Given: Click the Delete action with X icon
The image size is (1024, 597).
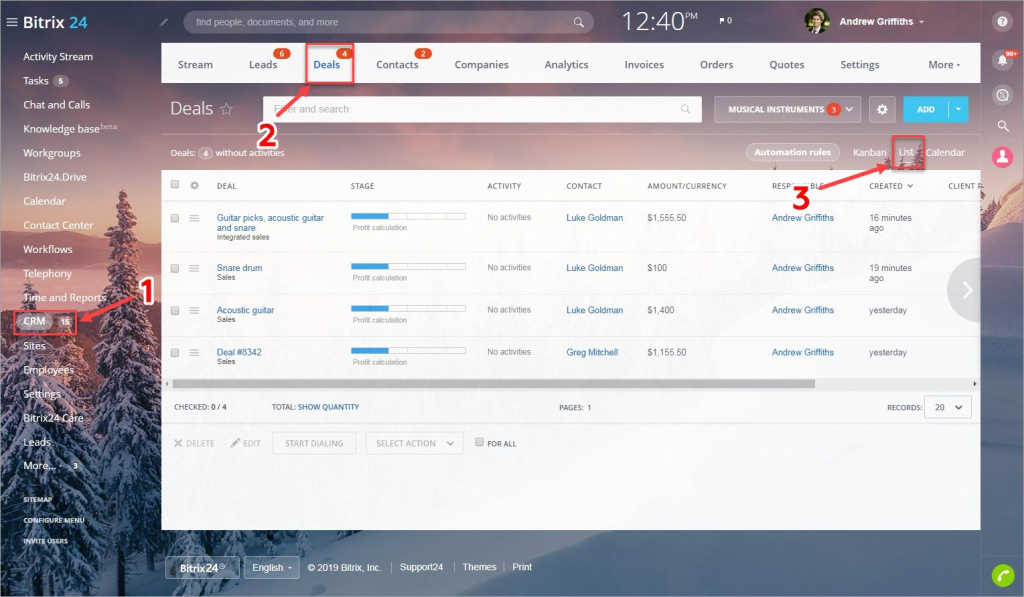Looking at the screenshot, I should pyautogui.click(x=194, y=444).
